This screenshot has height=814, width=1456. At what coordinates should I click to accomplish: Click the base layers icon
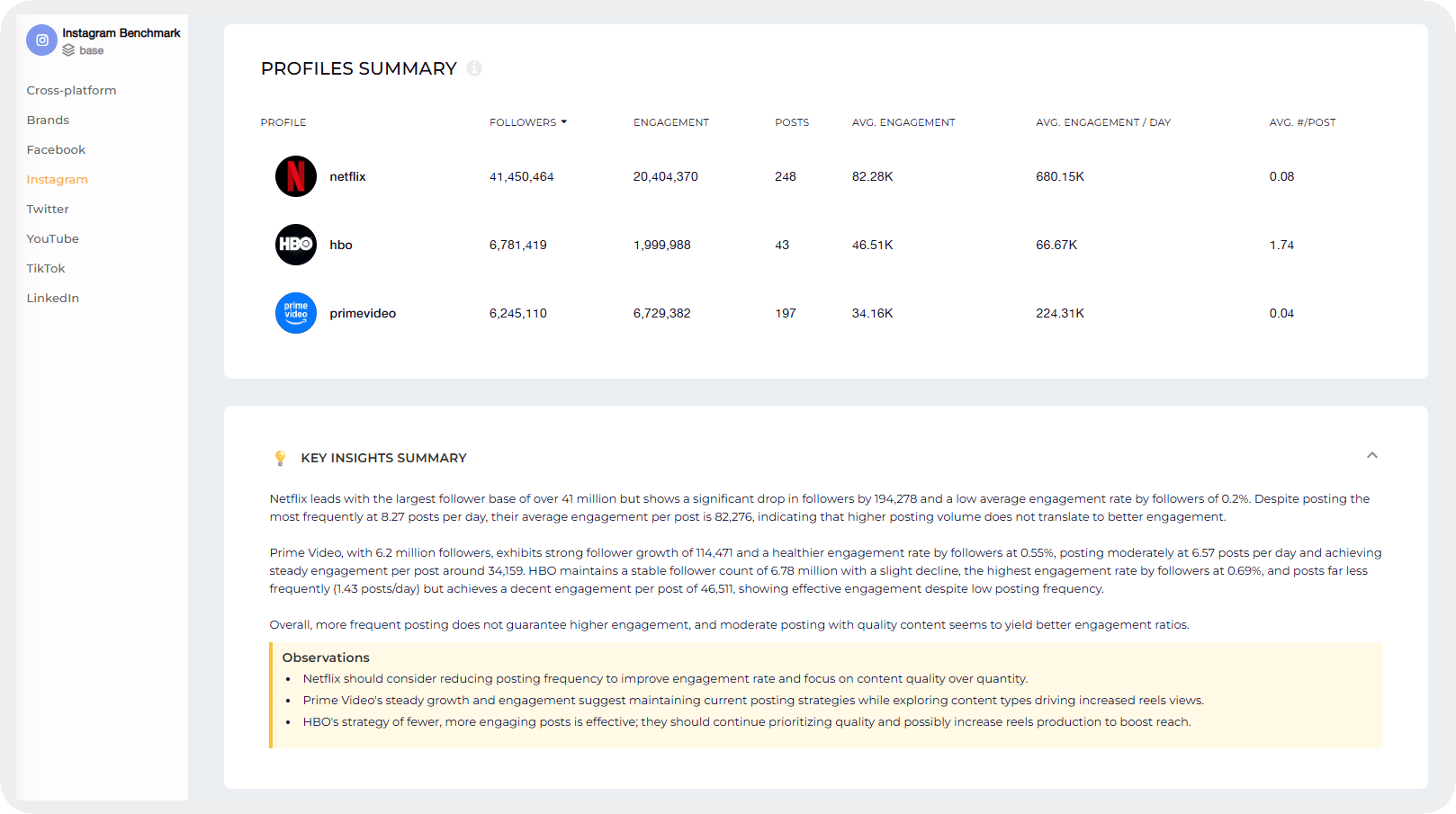tap(68, 50)
